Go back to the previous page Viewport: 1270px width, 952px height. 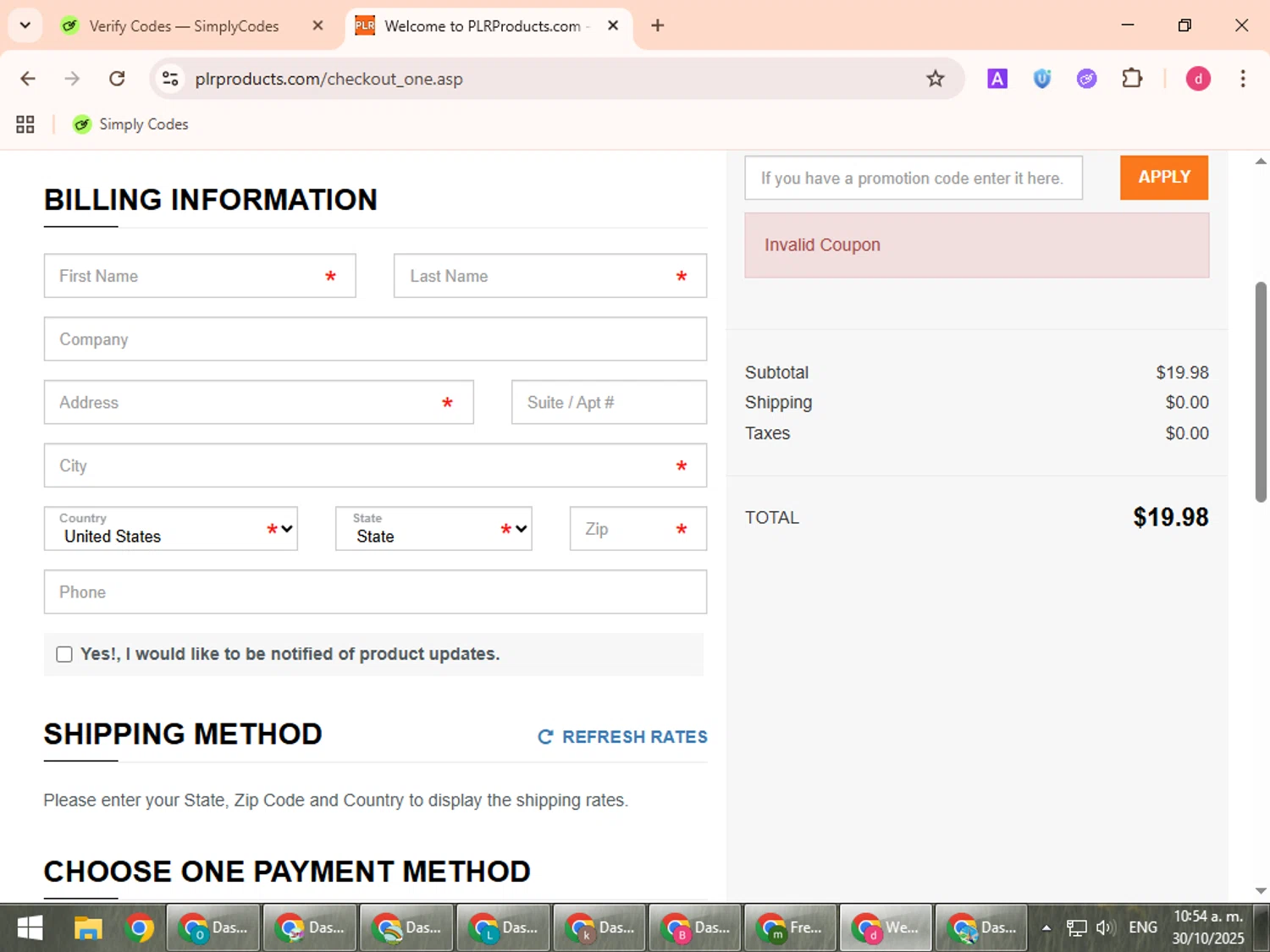tap(28, 79)
